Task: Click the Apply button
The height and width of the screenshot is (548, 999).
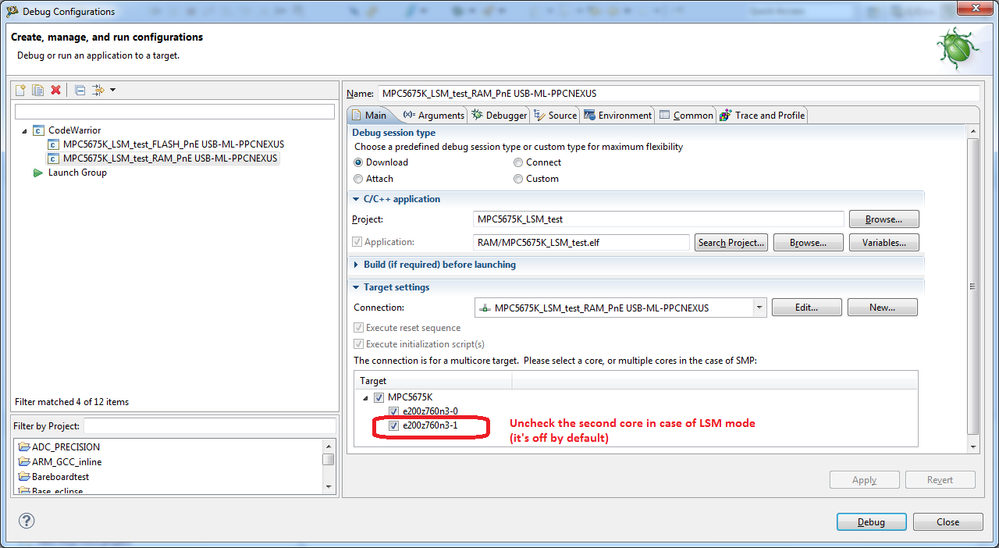Action: [865, 480]
